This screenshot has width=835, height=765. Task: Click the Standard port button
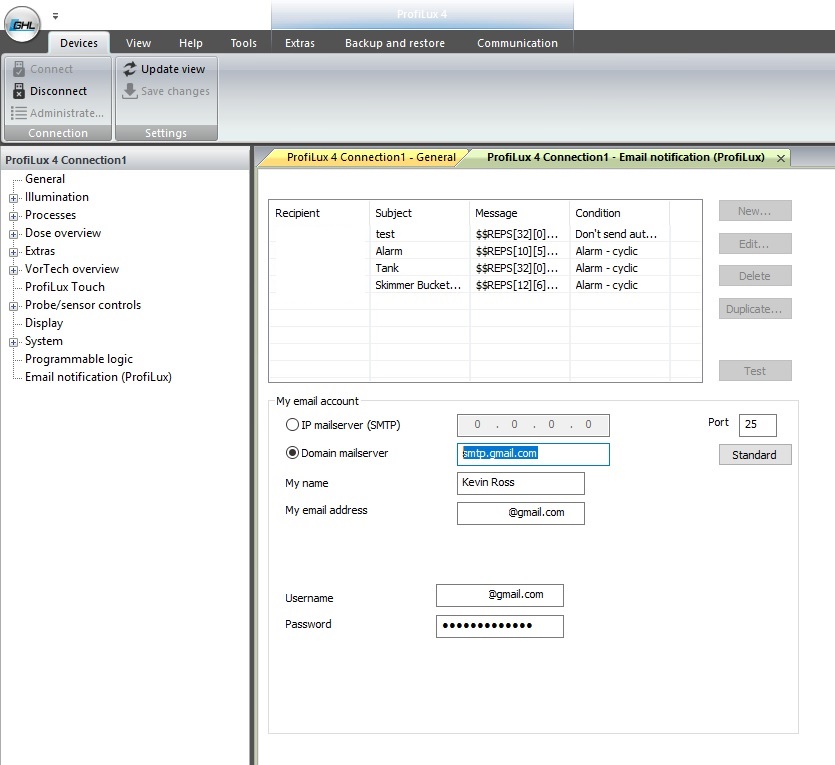(x=755, y=455)
